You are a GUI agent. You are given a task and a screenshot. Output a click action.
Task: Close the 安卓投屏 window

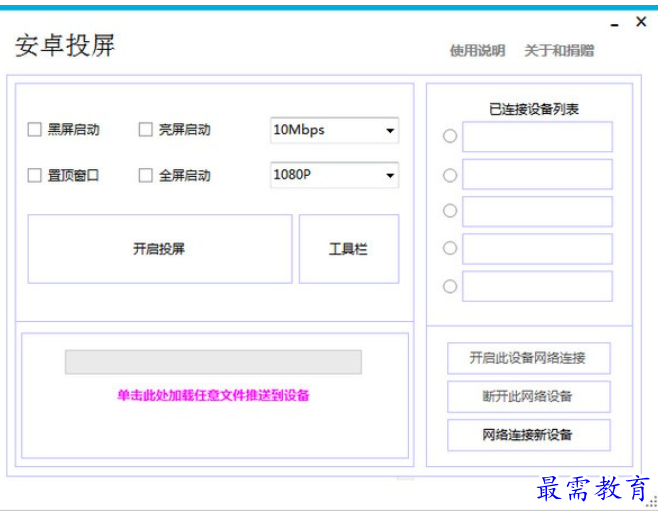click(641, 21)
